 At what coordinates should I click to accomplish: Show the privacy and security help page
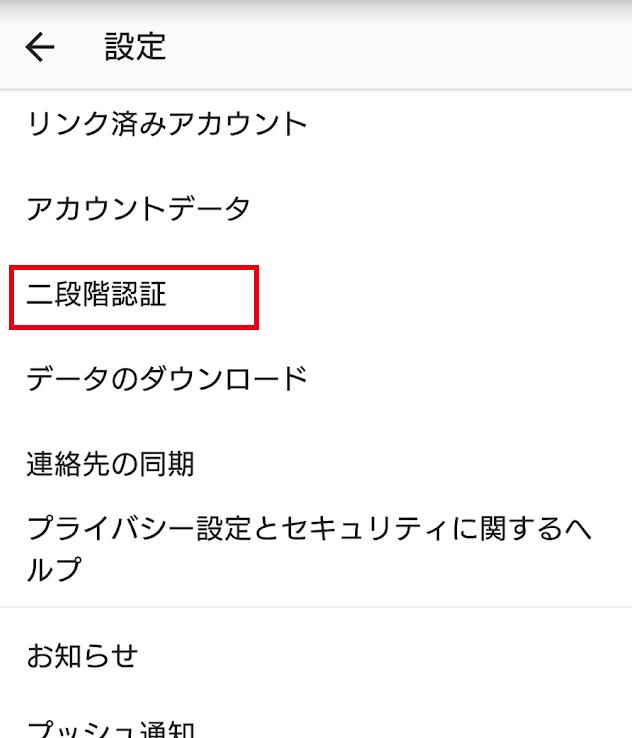point(308,548)
